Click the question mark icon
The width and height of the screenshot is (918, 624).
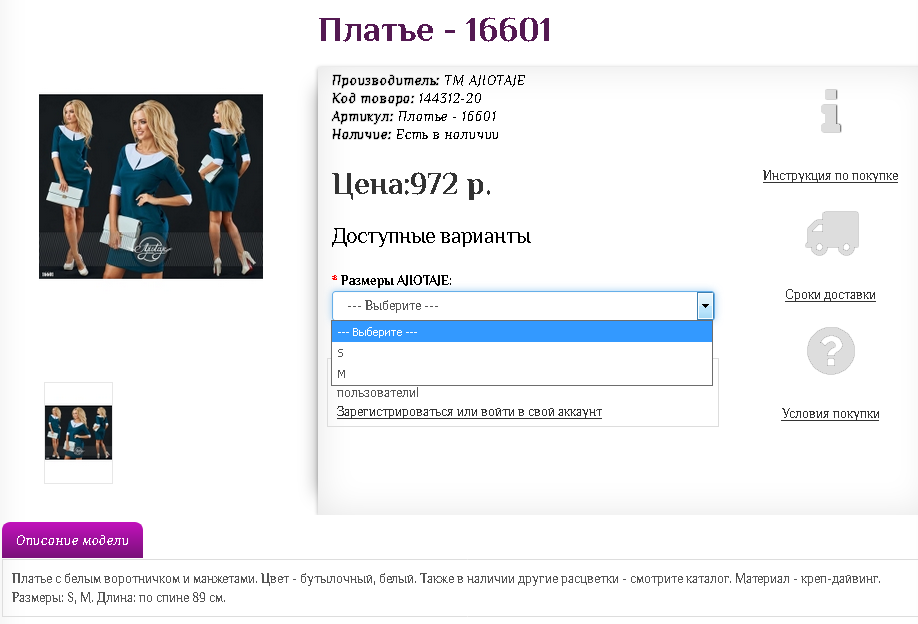[x=831, y=351]
